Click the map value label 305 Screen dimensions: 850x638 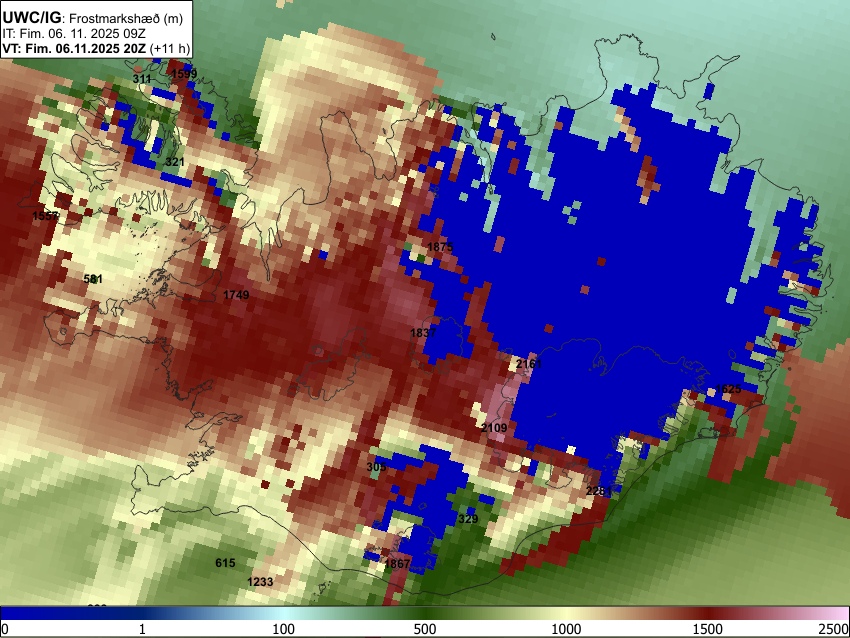376,467
